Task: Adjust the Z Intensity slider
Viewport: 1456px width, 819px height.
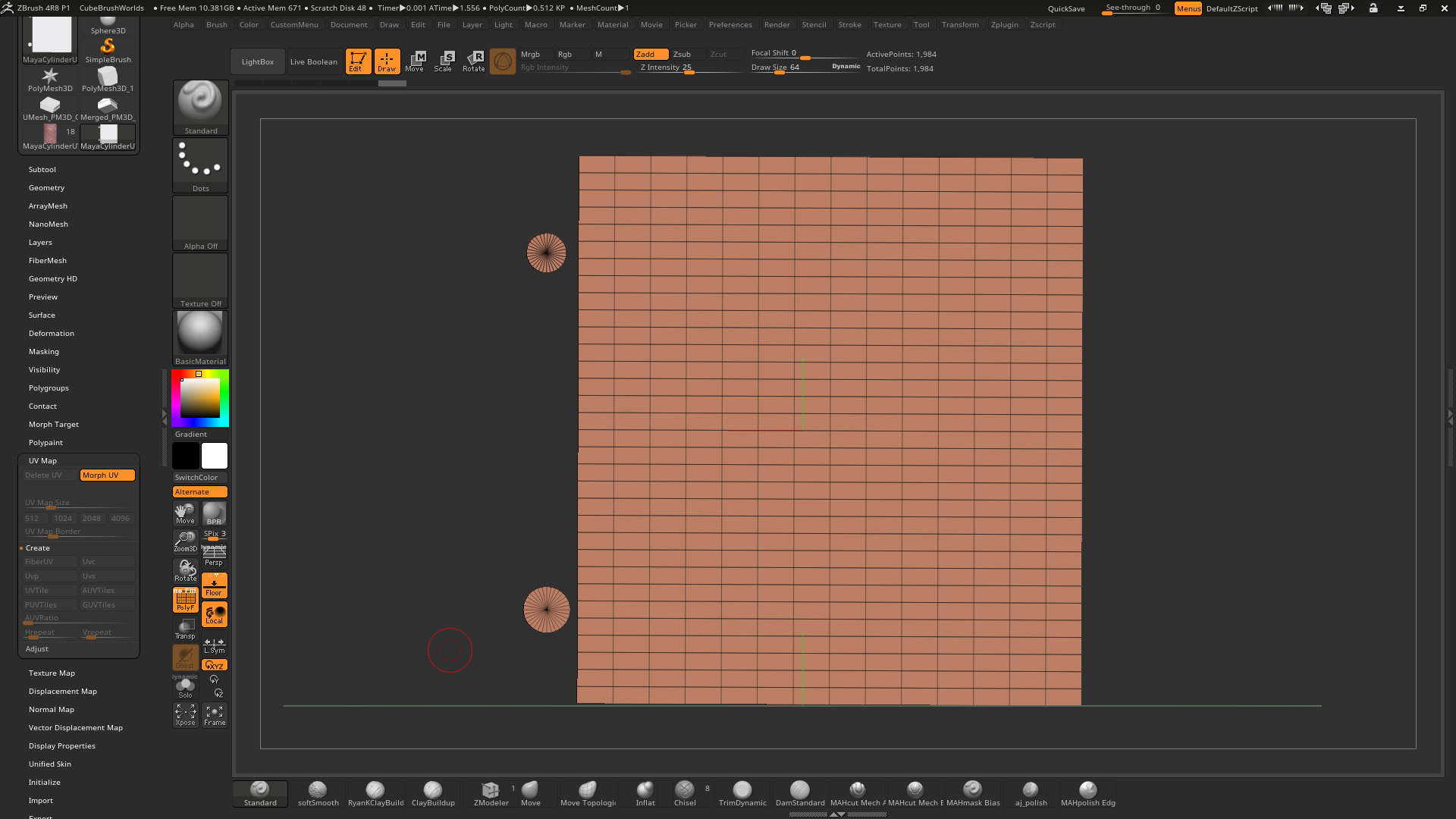Action: [690, 67]
